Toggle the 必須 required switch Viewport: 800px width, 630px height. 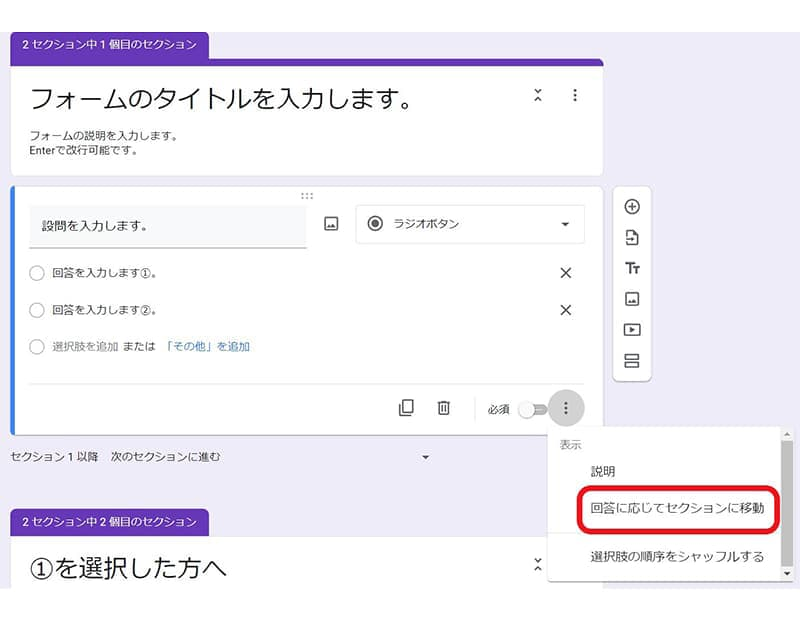click(x=533, y=410)
